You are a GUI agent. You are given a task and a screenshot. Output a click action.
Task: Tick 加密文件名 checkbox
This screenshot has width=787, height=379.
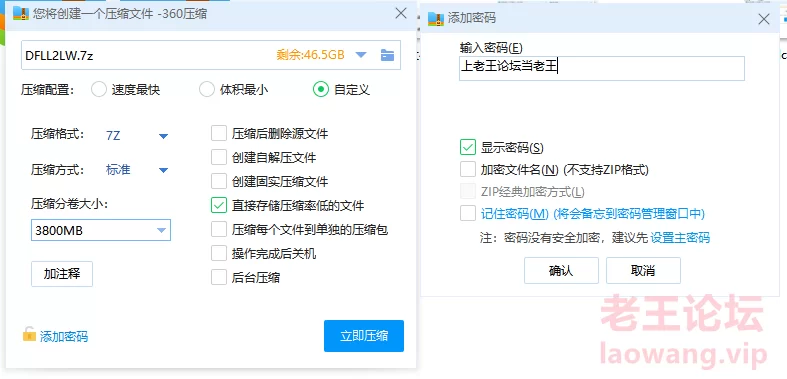[x=468, y=170]
